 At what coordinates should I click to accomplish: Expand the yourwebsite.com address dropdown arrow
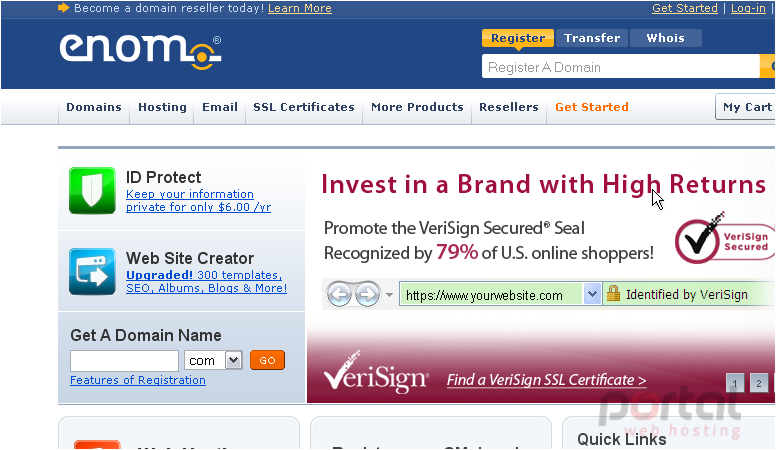pyautogui.click(x=592, y=294)
